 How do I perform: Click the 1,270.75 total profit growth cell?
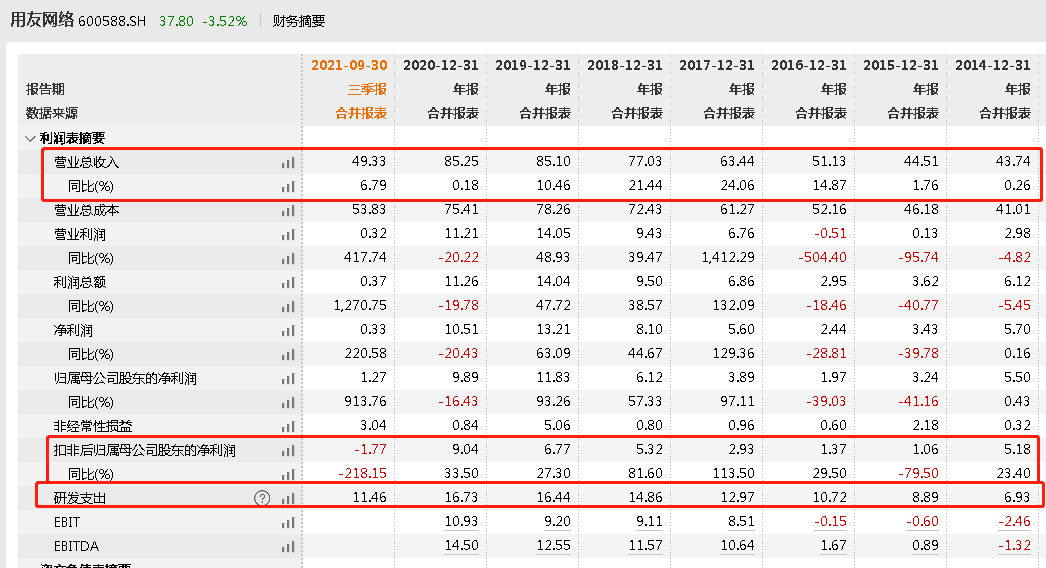[360, 305]
